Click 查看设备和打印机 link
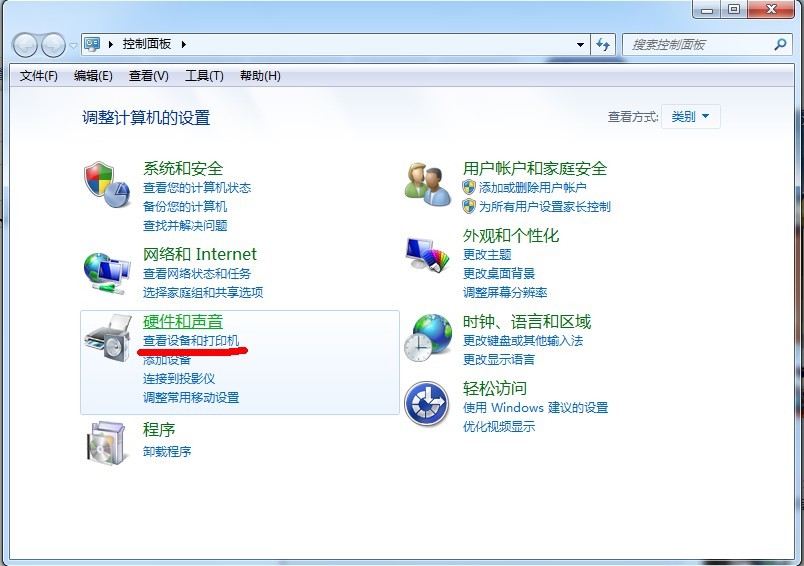 (x=191, y=340)
